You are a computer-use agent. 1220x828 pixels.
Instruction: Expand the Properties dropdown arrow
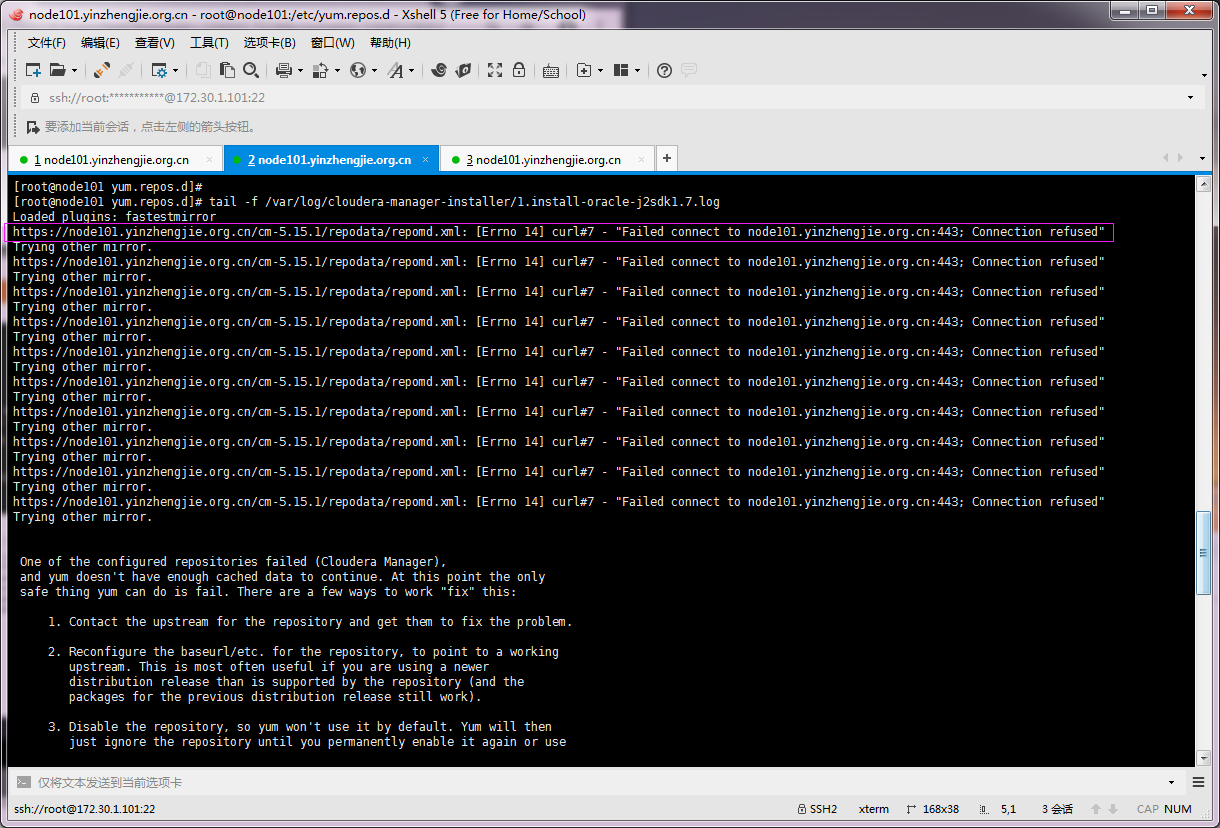pyautogui.click(x=176, y=71)
